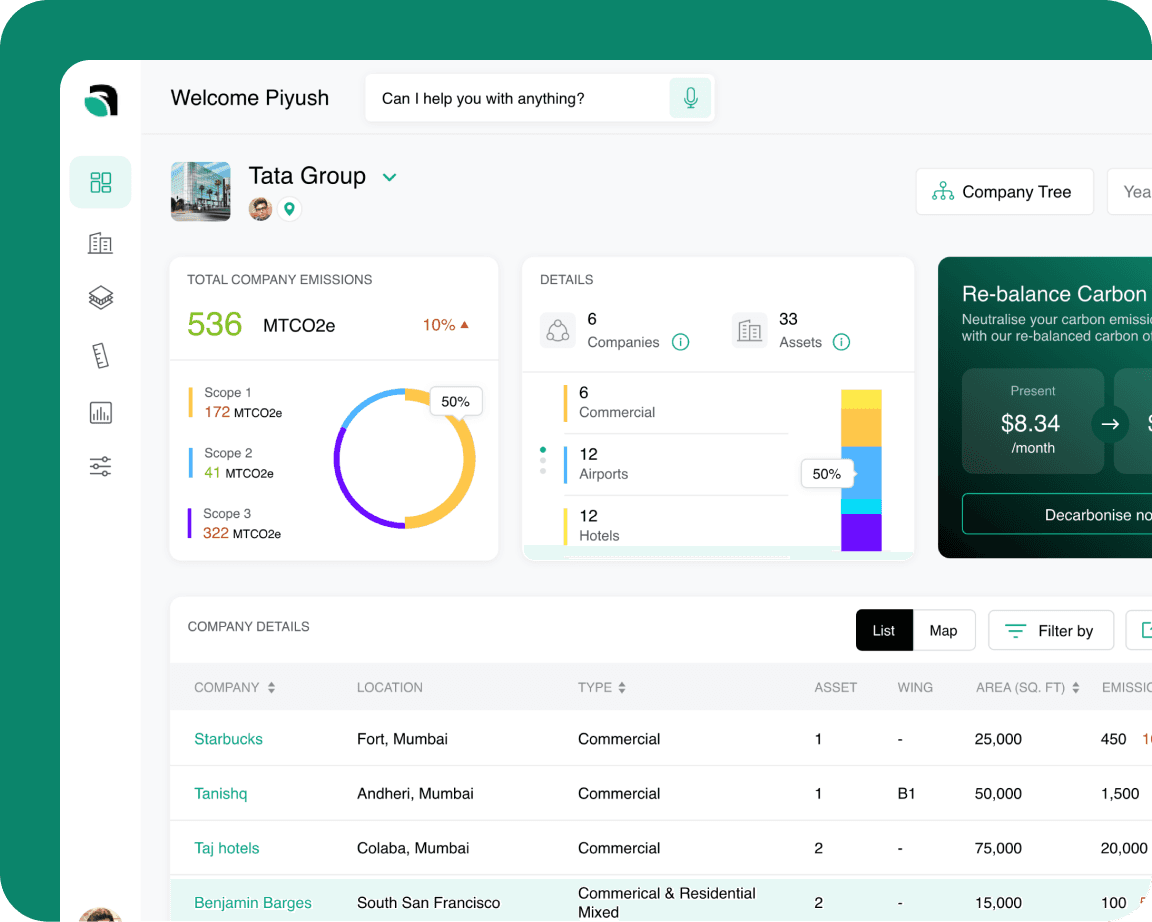1152x922 pixels.
Task: Click the 10% increase triangle indicator
Action: coord(464,325)
